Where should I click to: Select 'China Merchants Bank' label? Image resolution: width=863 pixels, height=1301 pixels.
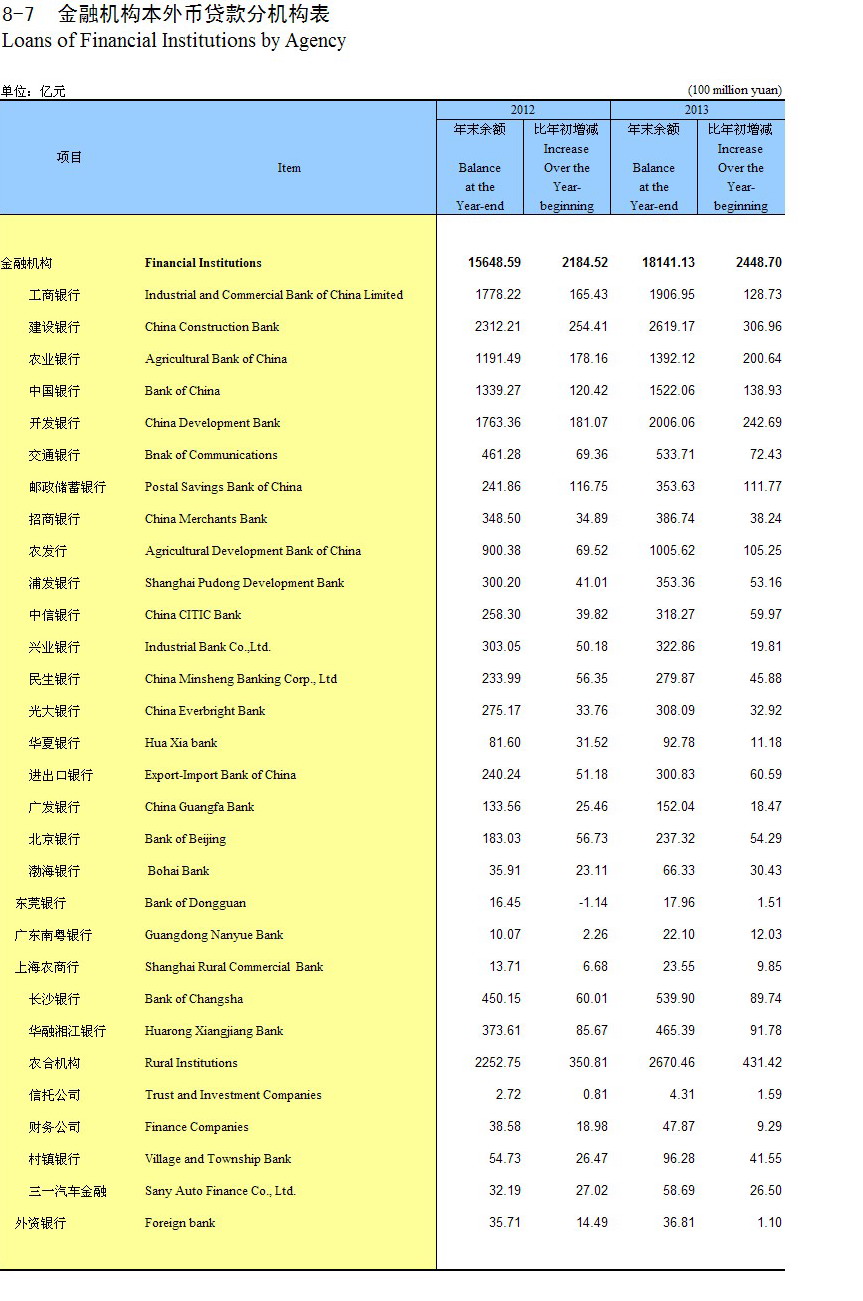pos(206,519)
